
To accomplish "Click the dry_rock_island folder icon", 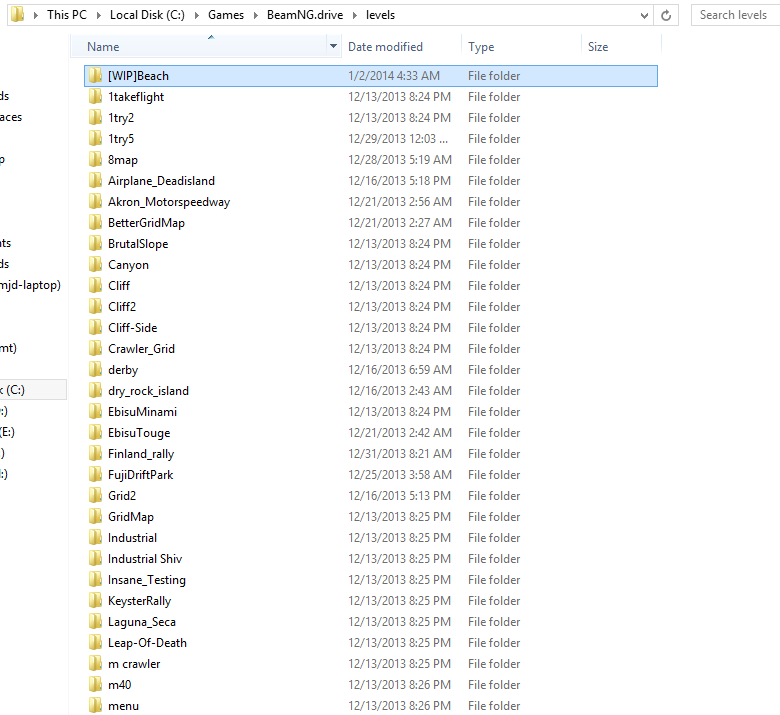I will point(96,391).
